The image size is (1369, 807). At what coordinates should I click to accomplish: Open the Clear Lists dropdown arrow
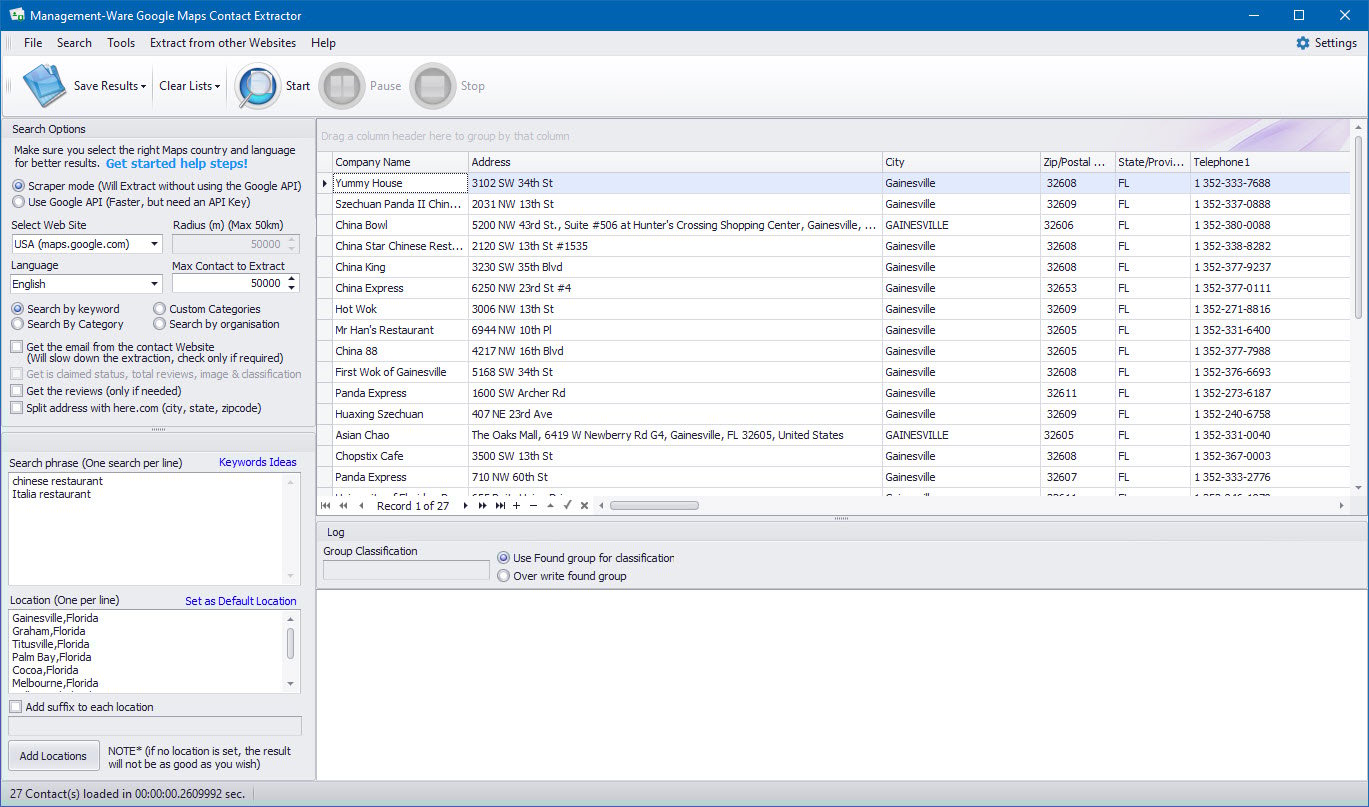click(217, 86)
